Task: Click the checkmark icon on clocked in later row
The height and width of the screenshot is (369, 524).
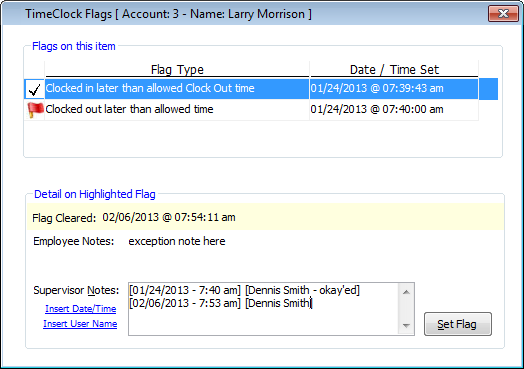Action: pyautogui.click(x=34, y=89)
